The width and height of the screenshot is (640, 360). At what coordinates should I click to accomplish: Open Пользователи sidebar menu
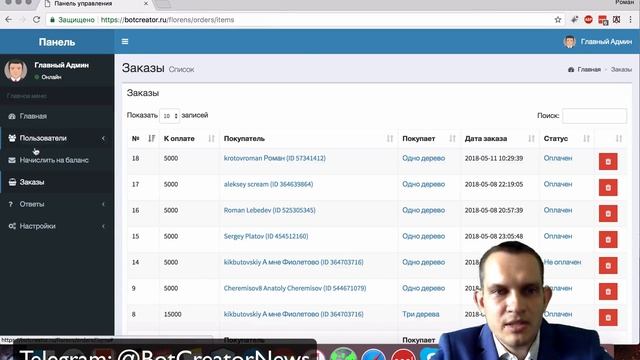(x=57, y=138)
